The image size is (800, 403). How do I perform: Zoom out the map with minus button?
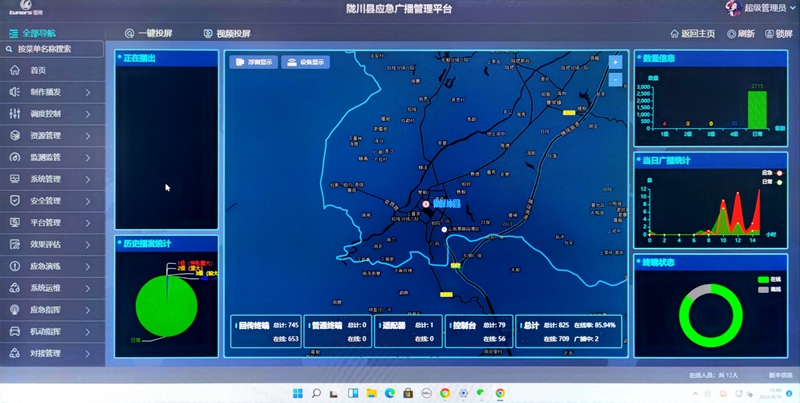pos(615,79)
